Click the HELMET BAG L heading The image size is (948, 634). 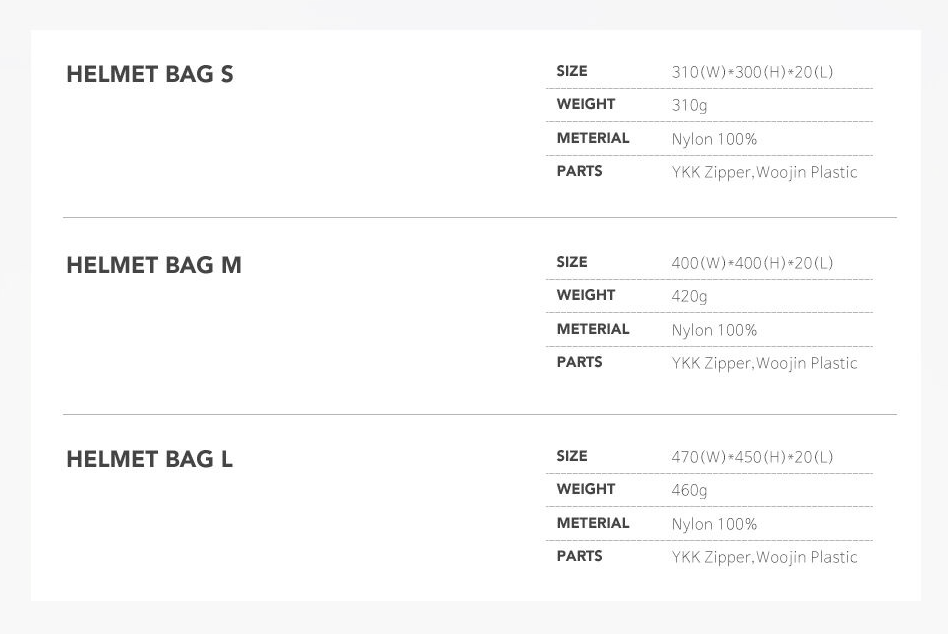tap(150, 459)
